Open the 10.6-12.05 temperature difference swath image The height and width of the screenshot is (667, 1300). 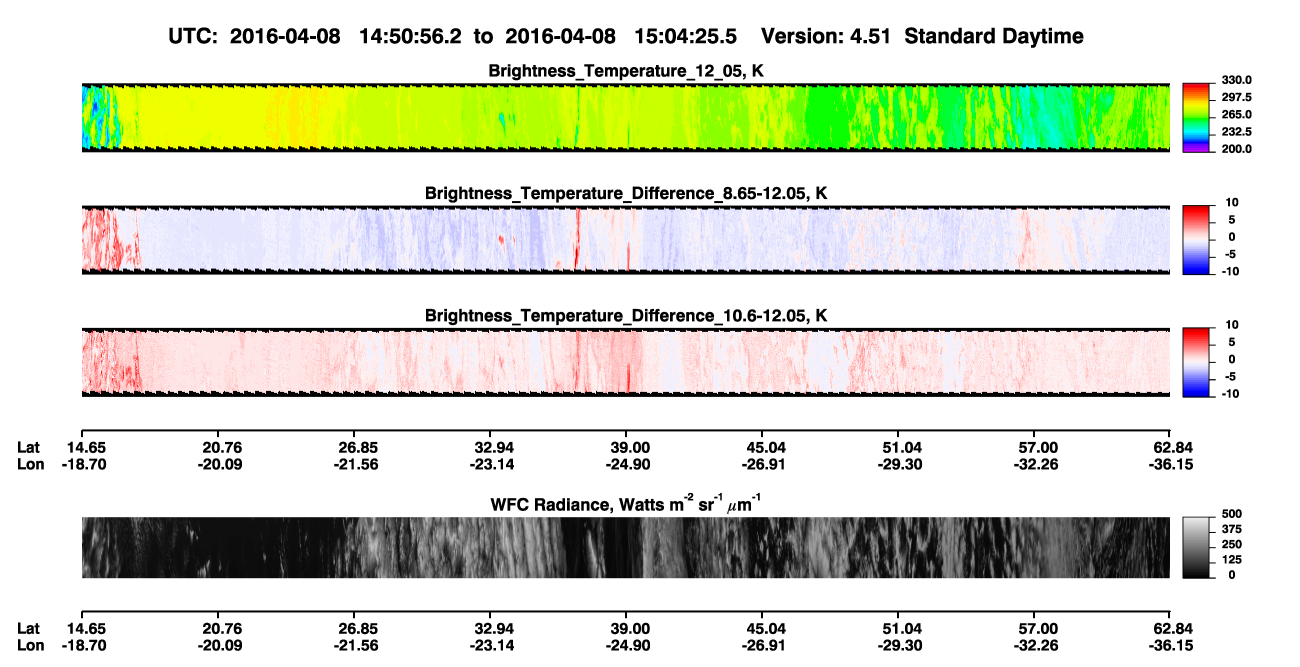(x=625, y=362)
